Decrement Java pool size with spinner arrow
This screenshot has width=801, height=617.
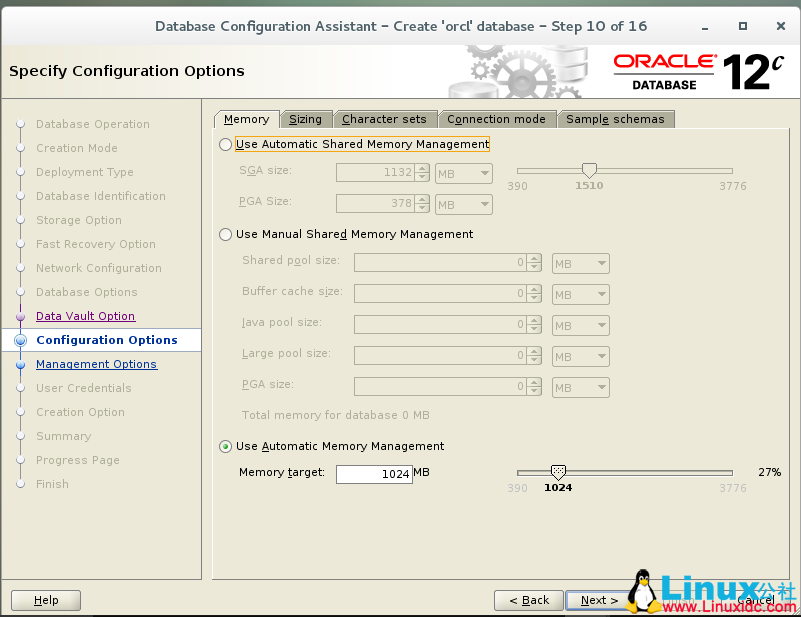532,329
